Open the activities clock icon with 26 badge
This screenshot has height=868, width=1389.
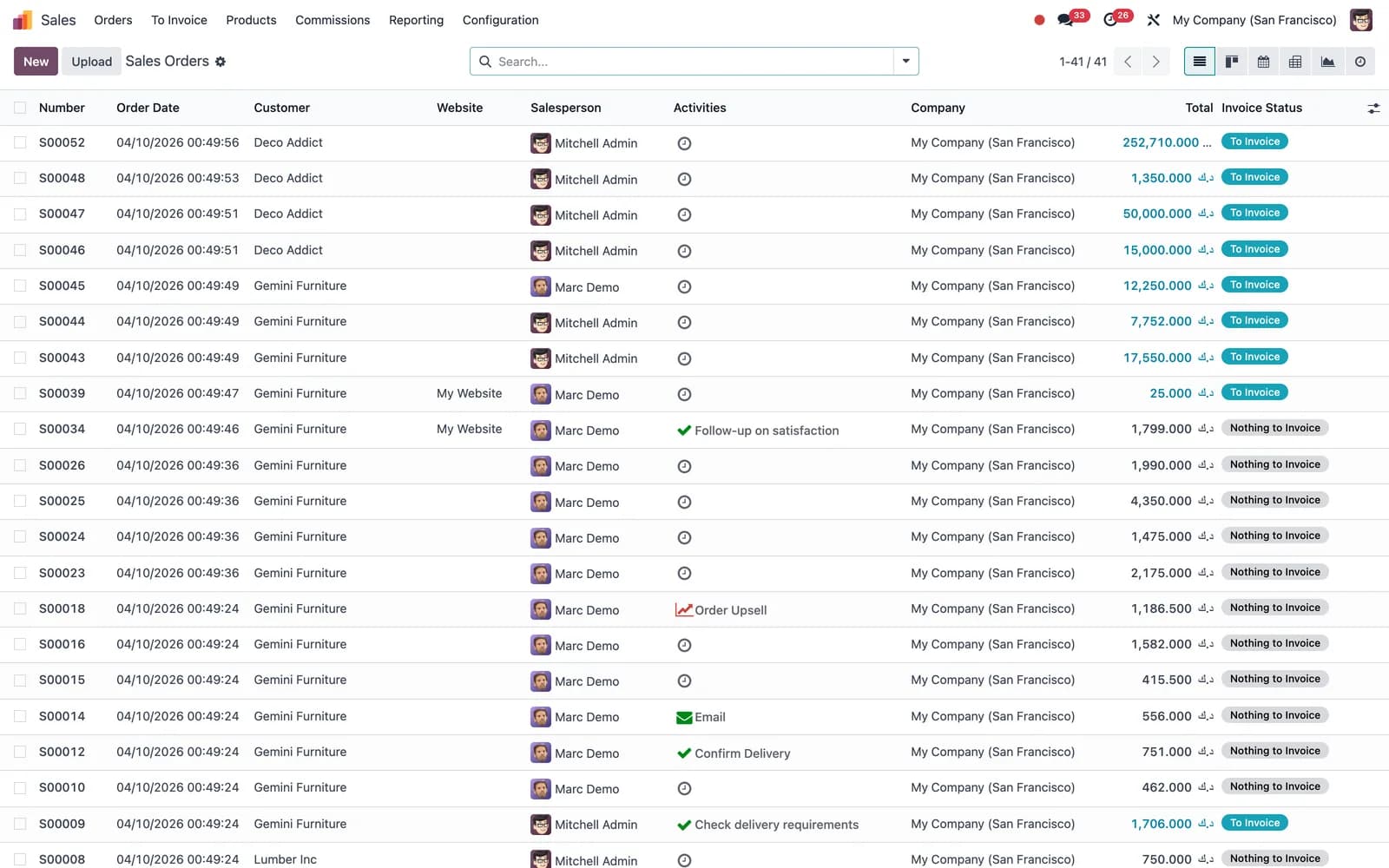[1110, 20]
